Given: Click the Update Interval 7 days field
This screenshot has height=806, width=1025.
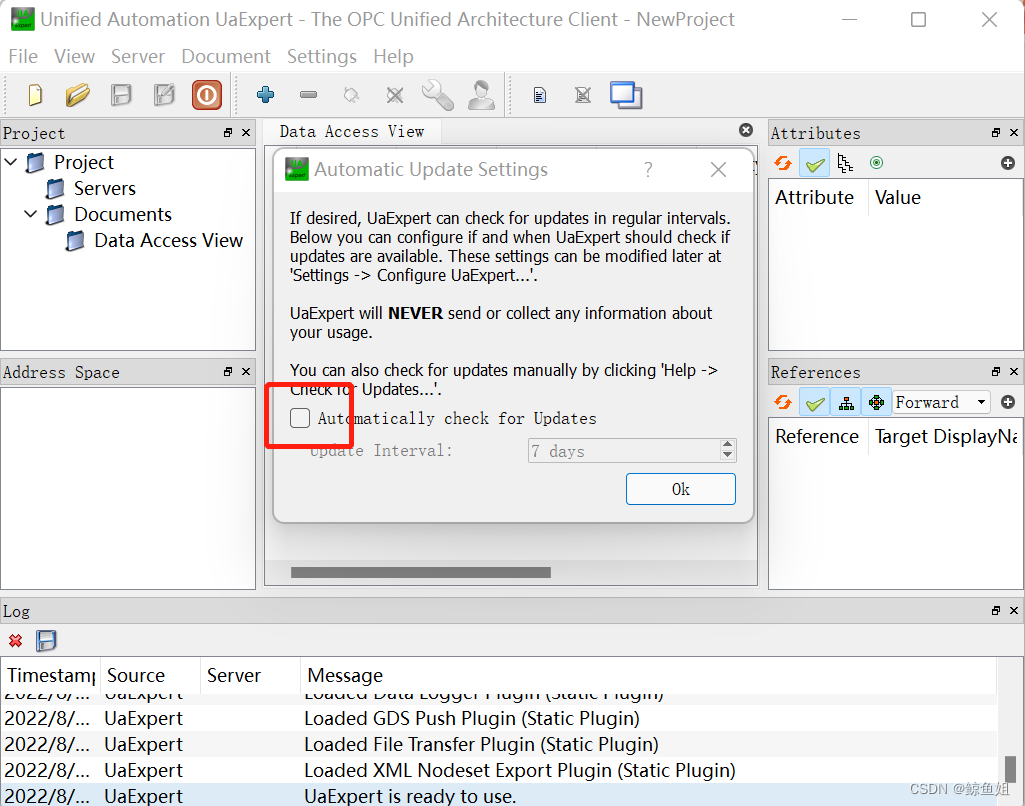Looking at the screenshot, I should (x=624, y=451).
